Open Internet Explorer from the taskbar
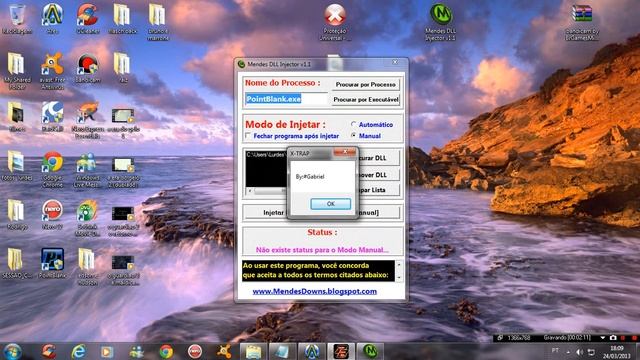 click(x=78, y=351)
